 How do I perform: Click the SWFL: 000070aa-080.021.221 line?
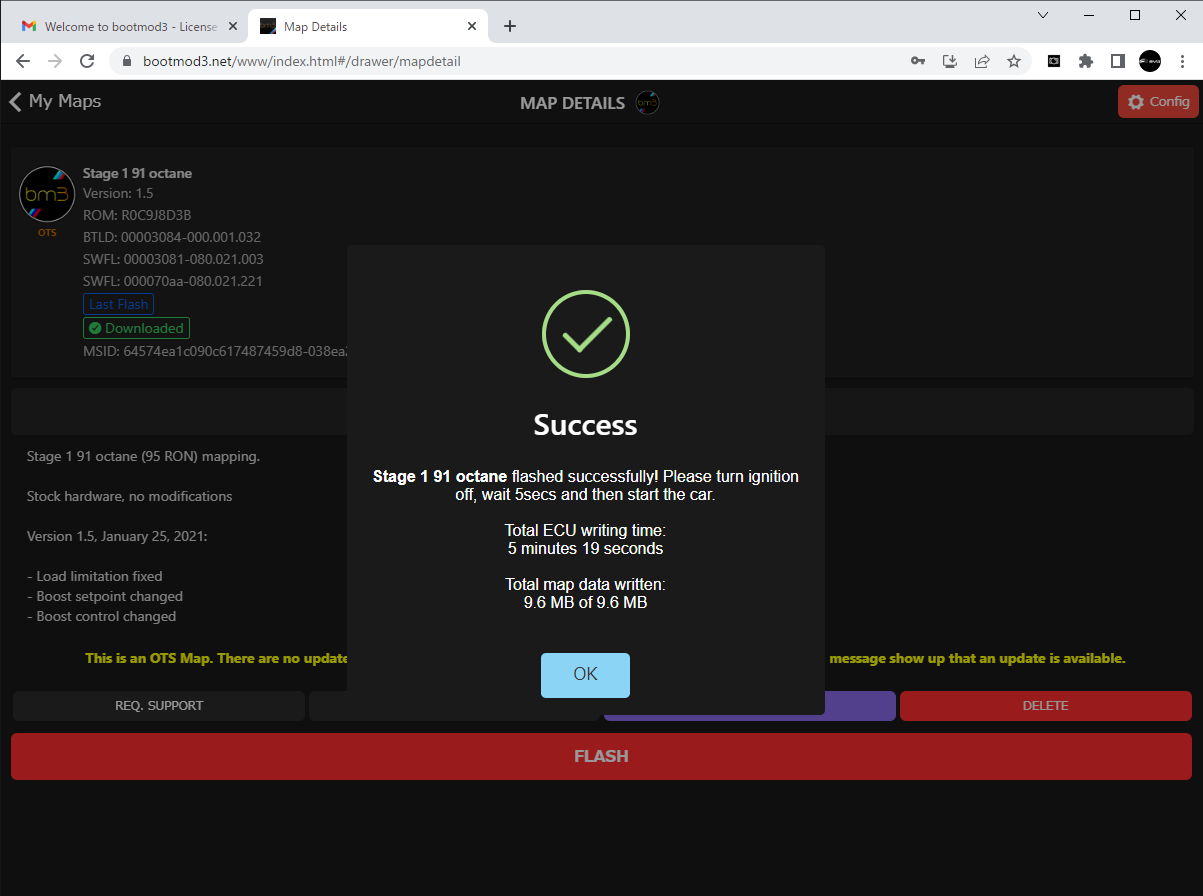point(173,281)
